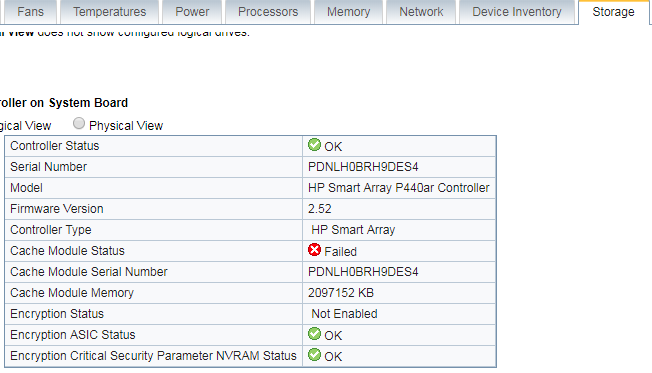Open the Power tab
This screenshot has width=652, height=373.
192,12
